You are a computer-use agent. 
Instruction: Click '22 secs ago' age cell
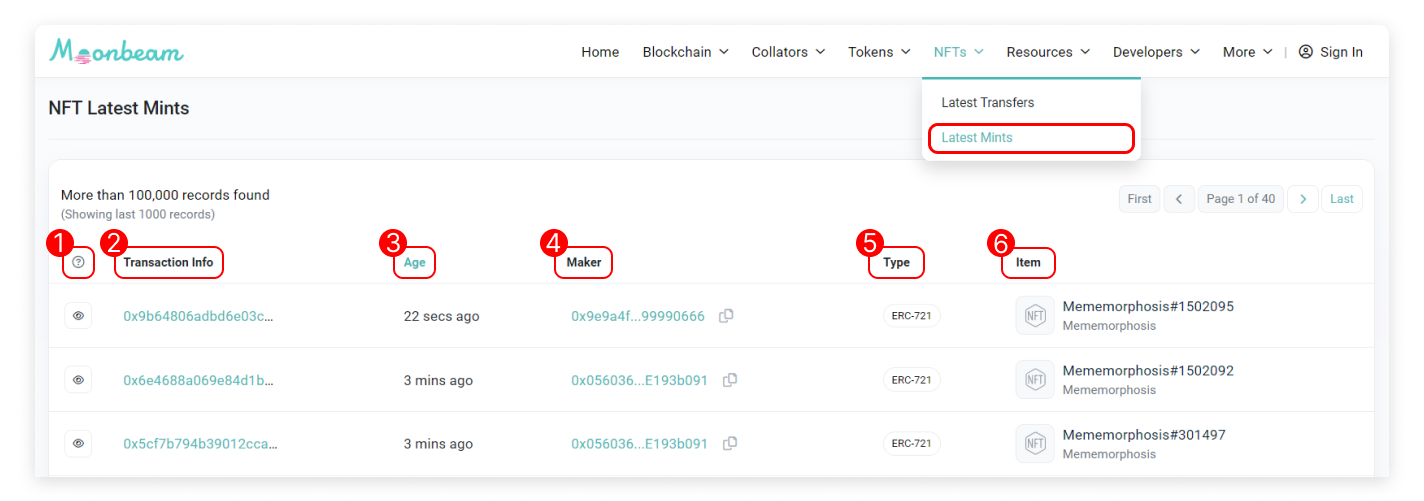point(441,316)
